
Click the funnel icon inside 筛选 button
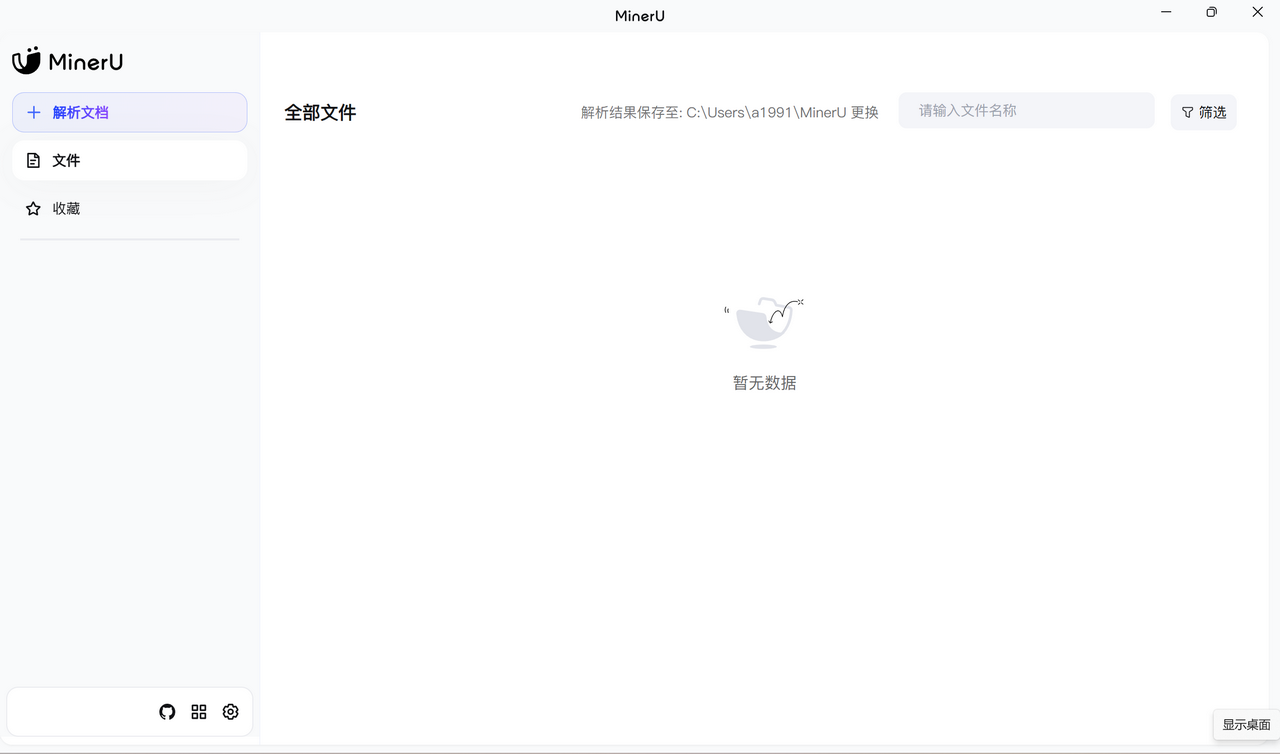point(1188,112)
